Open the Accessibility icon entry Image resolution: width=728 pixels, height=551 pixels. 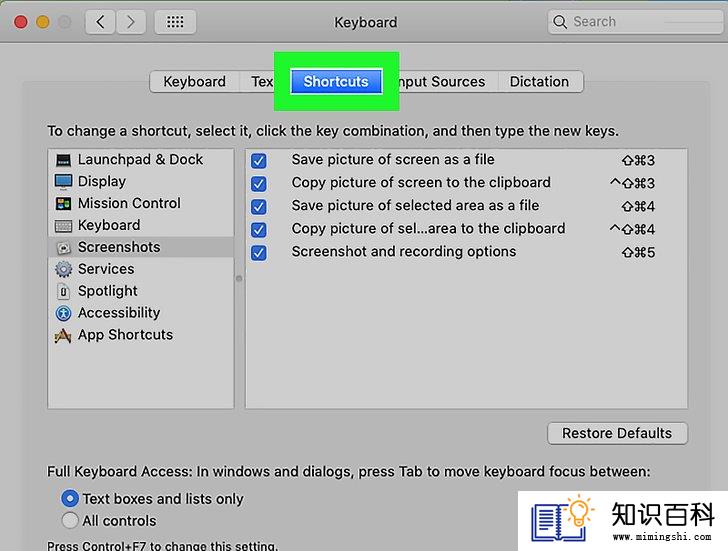tap(63, 313)
